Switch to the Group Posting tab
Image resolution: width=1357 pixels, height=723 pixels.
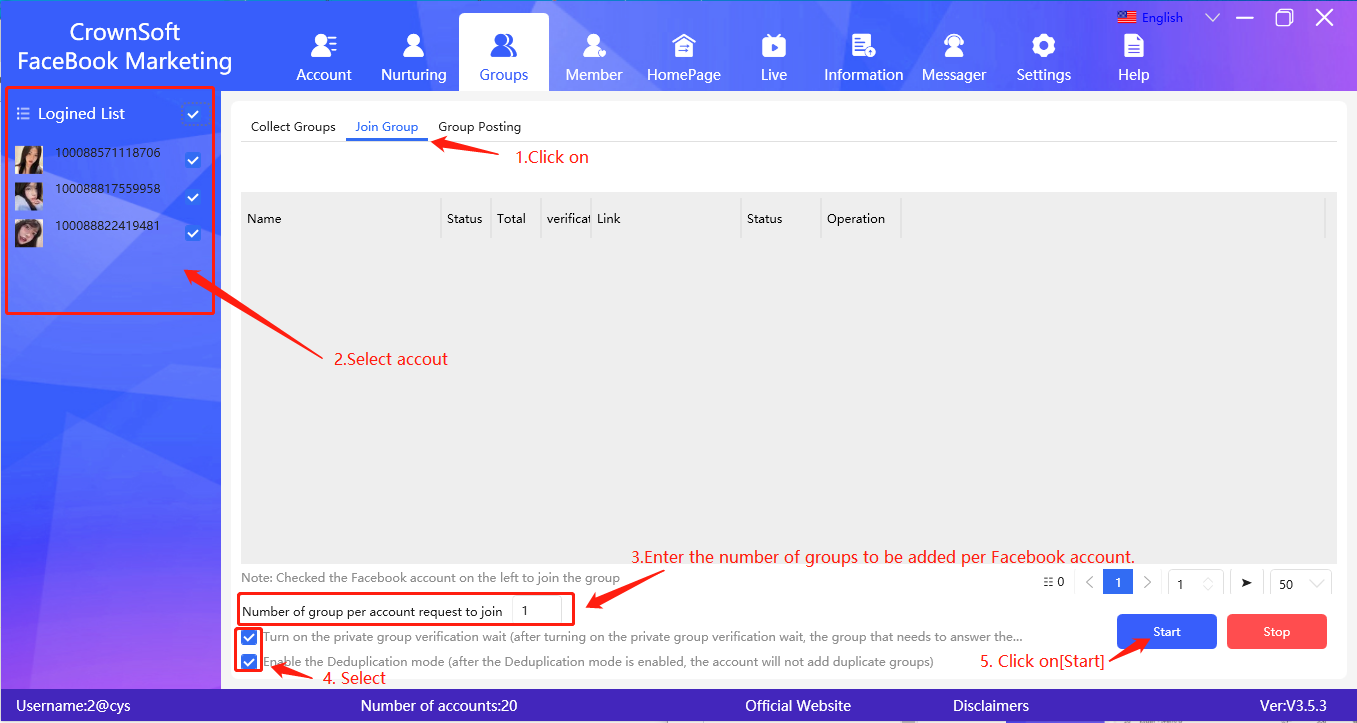(479, 127)
